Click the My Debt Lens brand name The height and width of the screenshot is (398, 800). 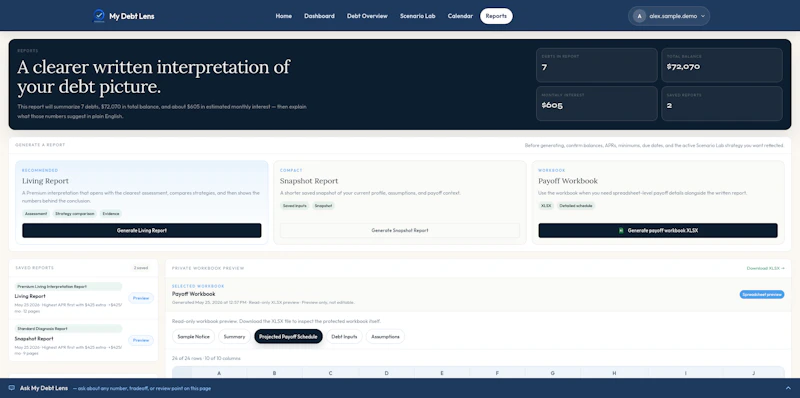(132, 16)
